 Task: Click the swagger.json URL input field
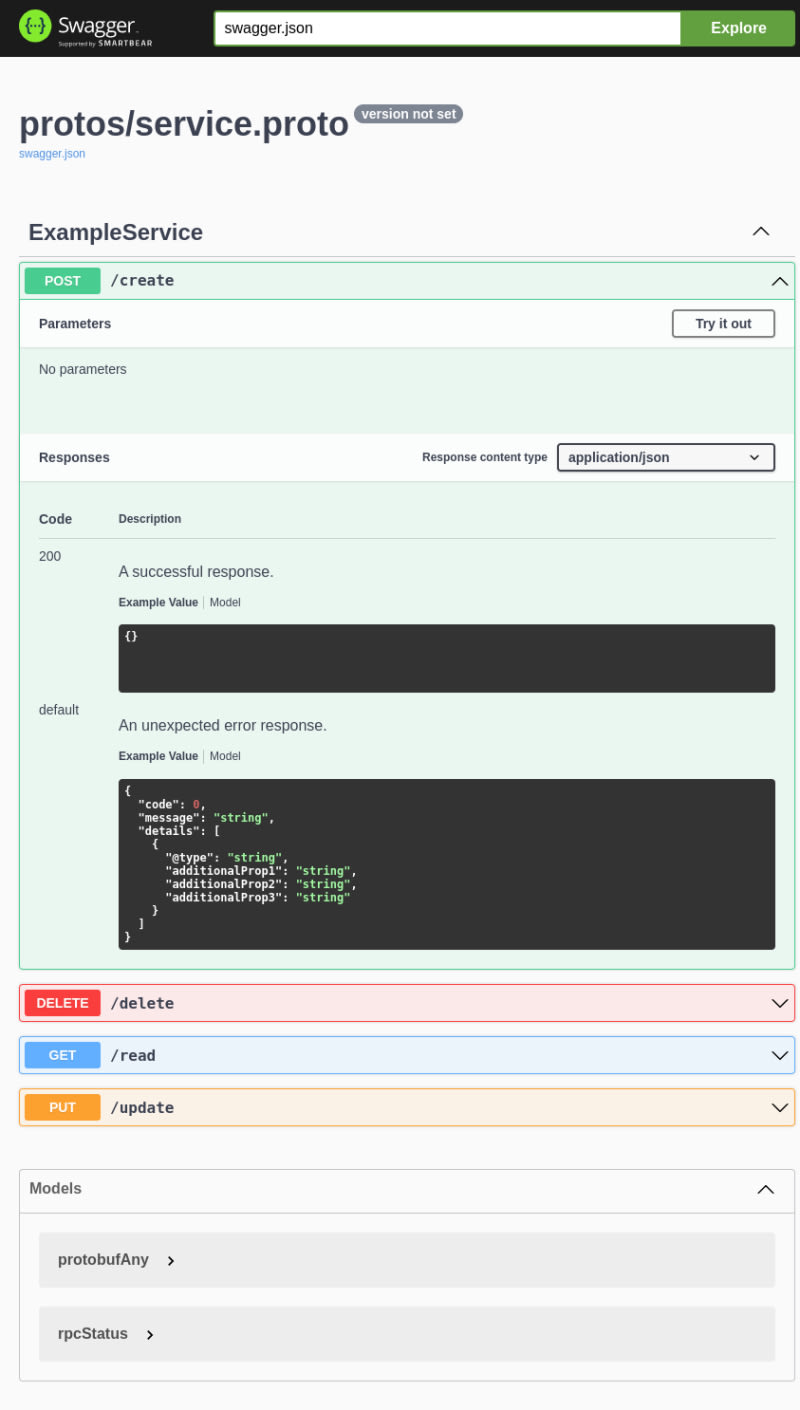(x=447, y=28)
